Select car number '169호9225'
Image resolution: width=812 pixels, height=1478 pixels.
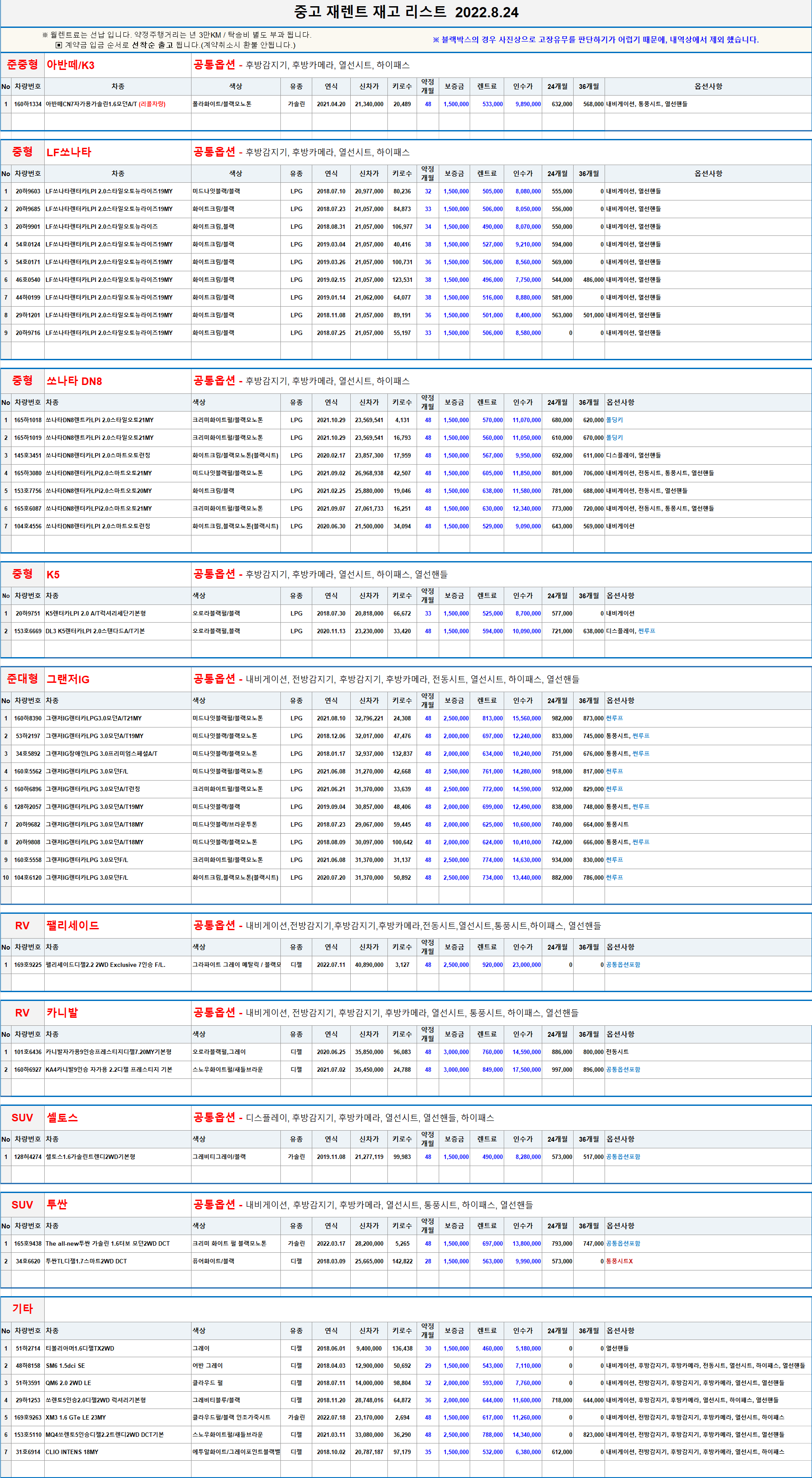point(27,965)
